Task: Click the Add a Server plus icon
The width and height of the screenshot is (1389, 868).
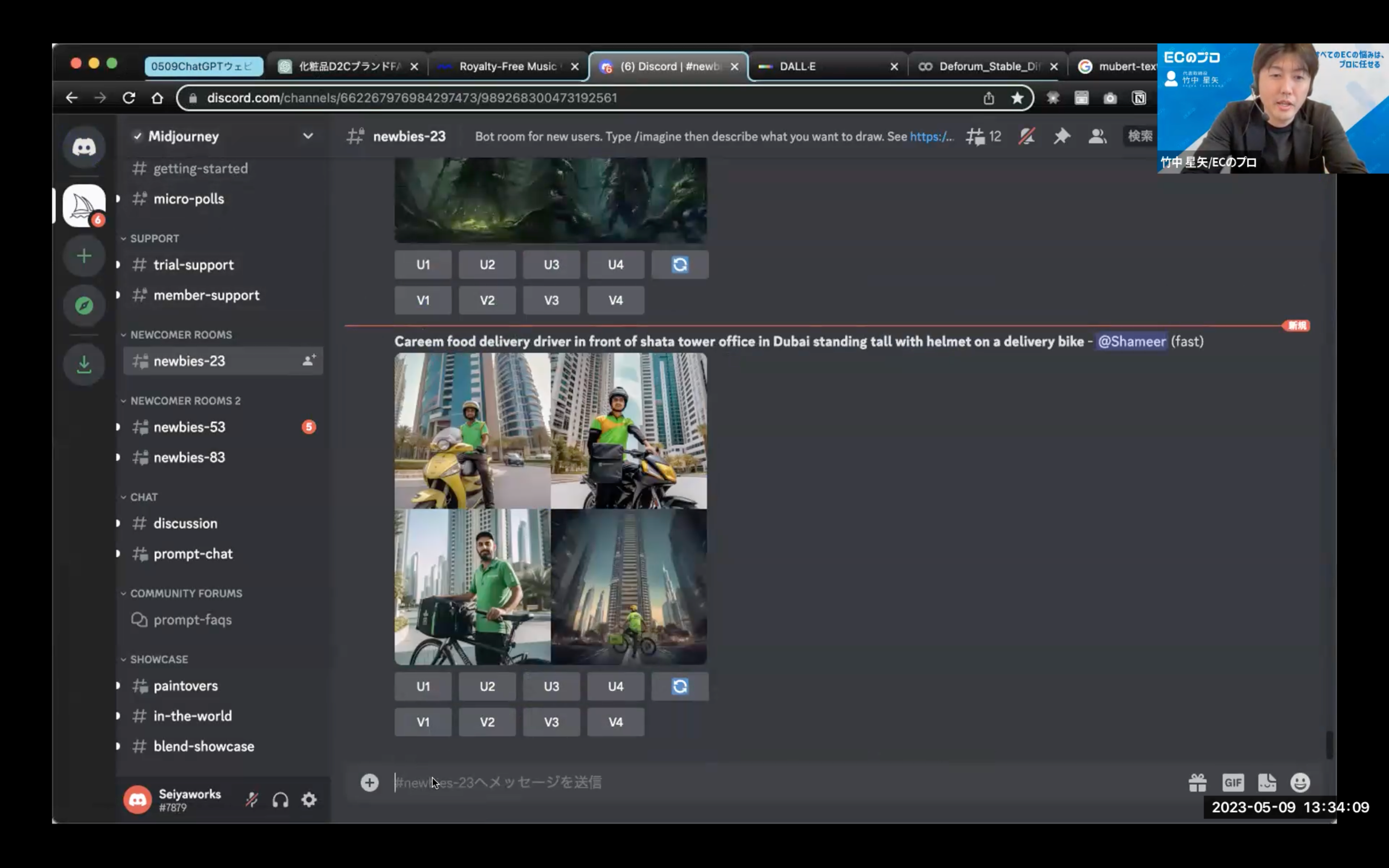Action: pyautogui.click(x=84, y=256)
